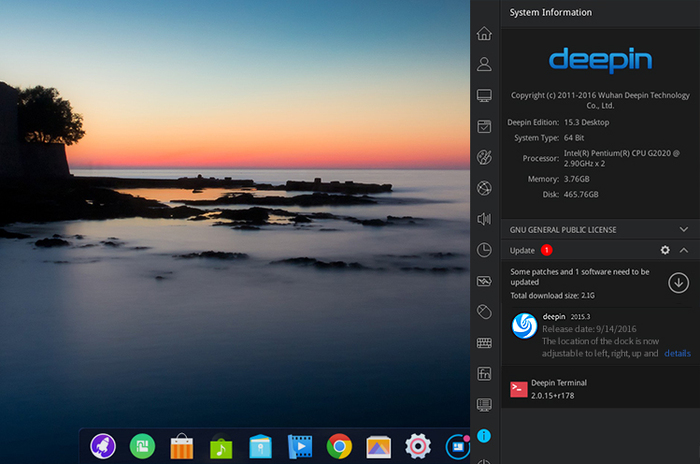
Task: Click details link for deepin update
Action: [x=677, y=353]
